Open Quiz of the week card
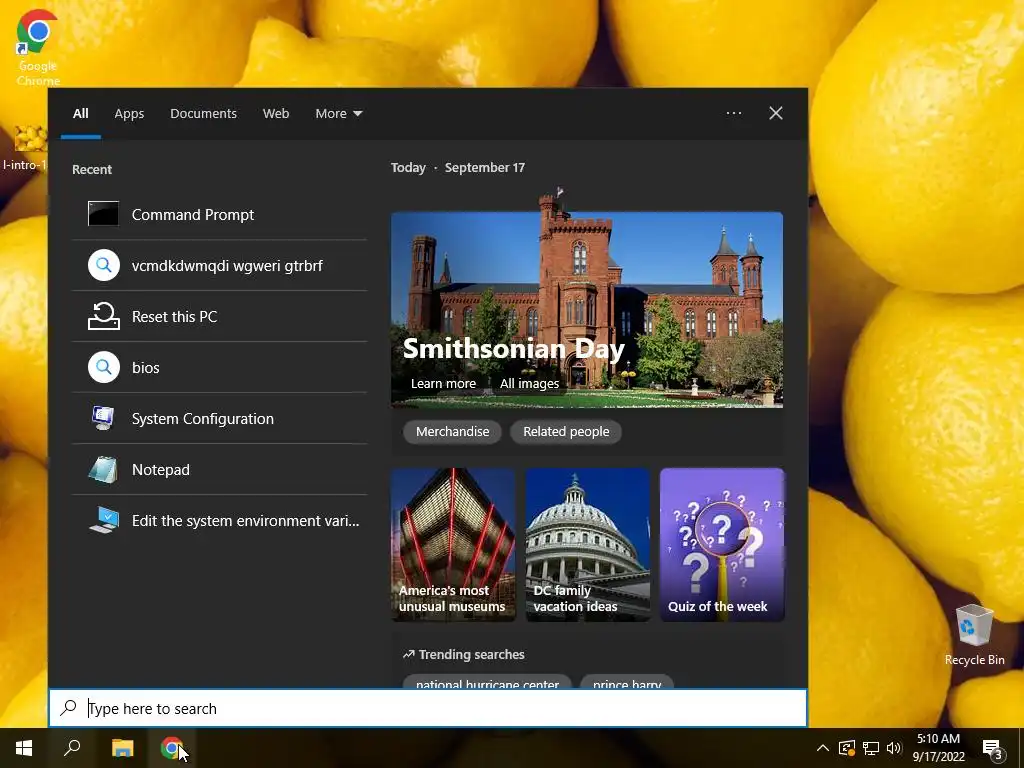Image resolution: width=1024 pixels, height=768 pixels. (722, 544)
